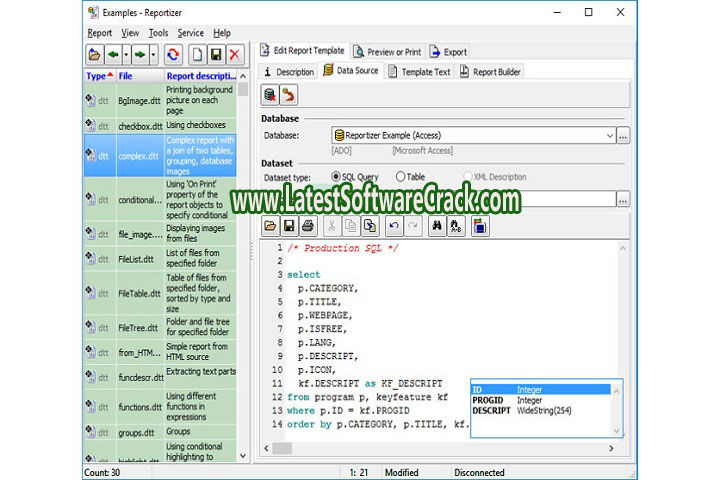Click the orange arrow icon next to the connect database icon

pyautogui.click(x=288, y=95)
